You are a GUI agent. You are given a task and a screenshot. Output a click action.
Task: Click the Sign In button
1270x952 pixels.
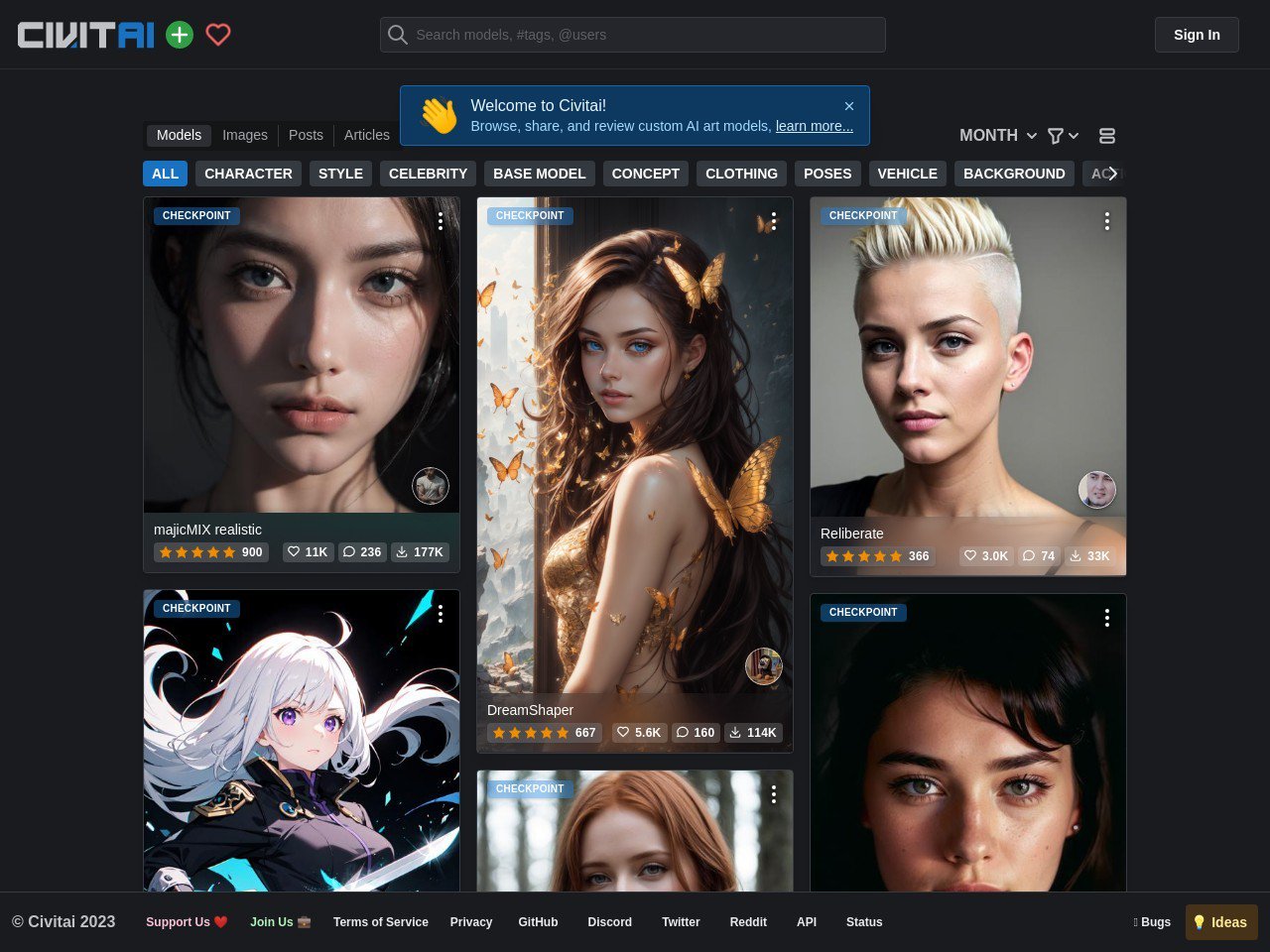[x=1197, y=35]
